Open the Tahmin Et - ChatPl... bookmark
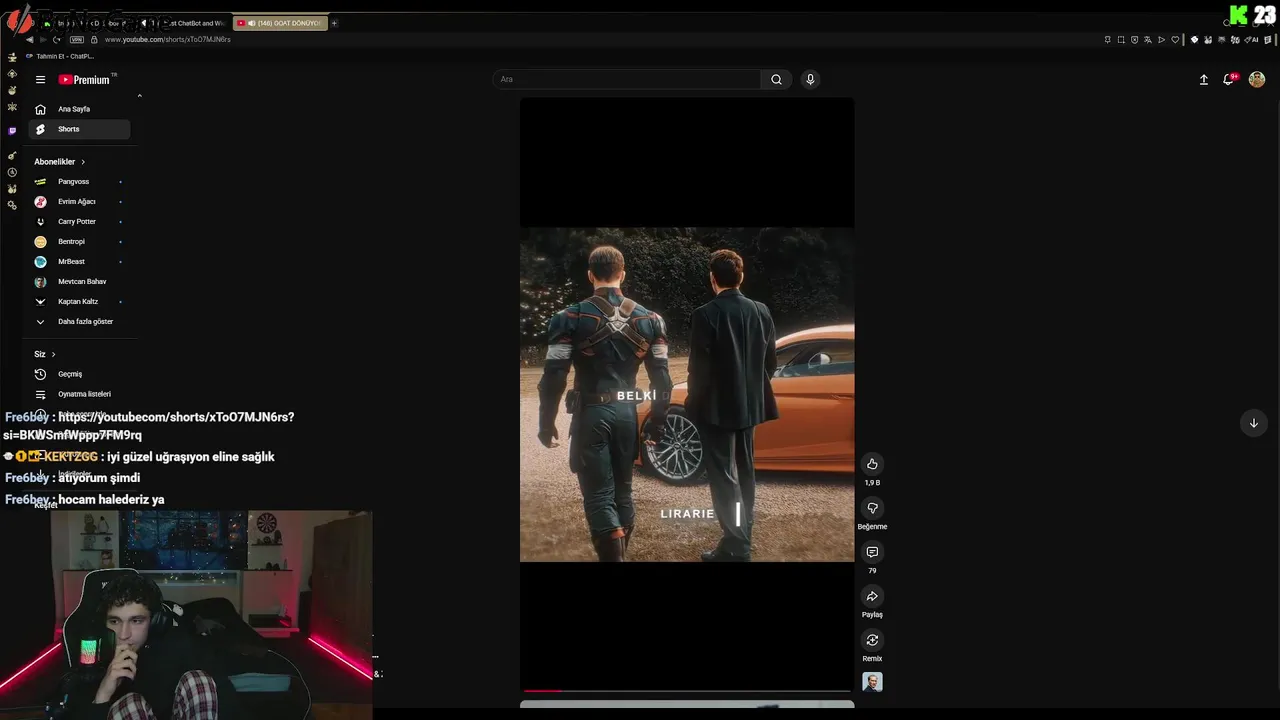This screenshot has width=1280, height=720. (x=60, y=56)
